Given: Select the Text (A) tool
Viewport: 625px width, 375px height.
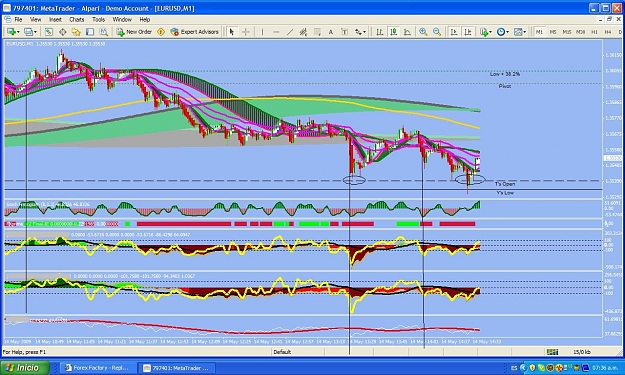Looking at the screenshot, I should (x=330, y=32).
